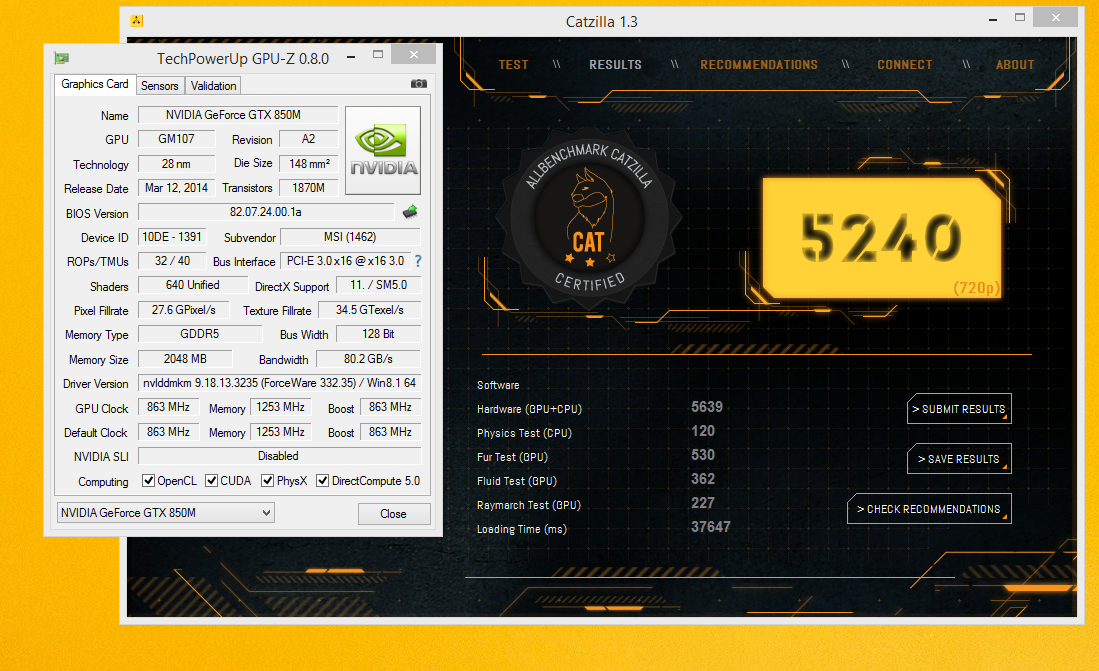The image size is (1099, 671).
Task: Click the Subvendor value MSI (1462)
Action: tap(350, 237)
